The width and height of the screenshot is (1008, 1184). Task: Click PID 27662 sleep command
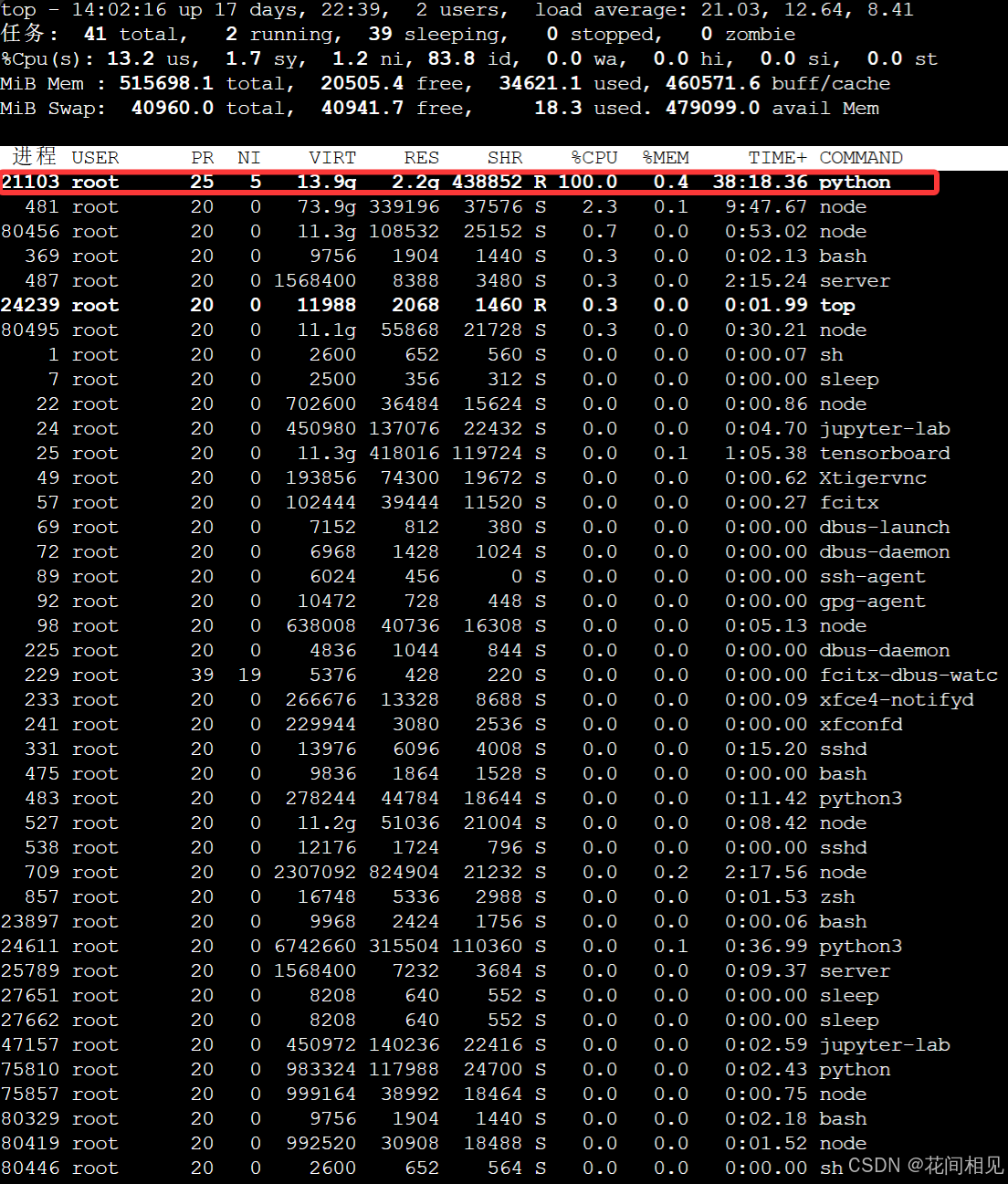(849, 1020)
